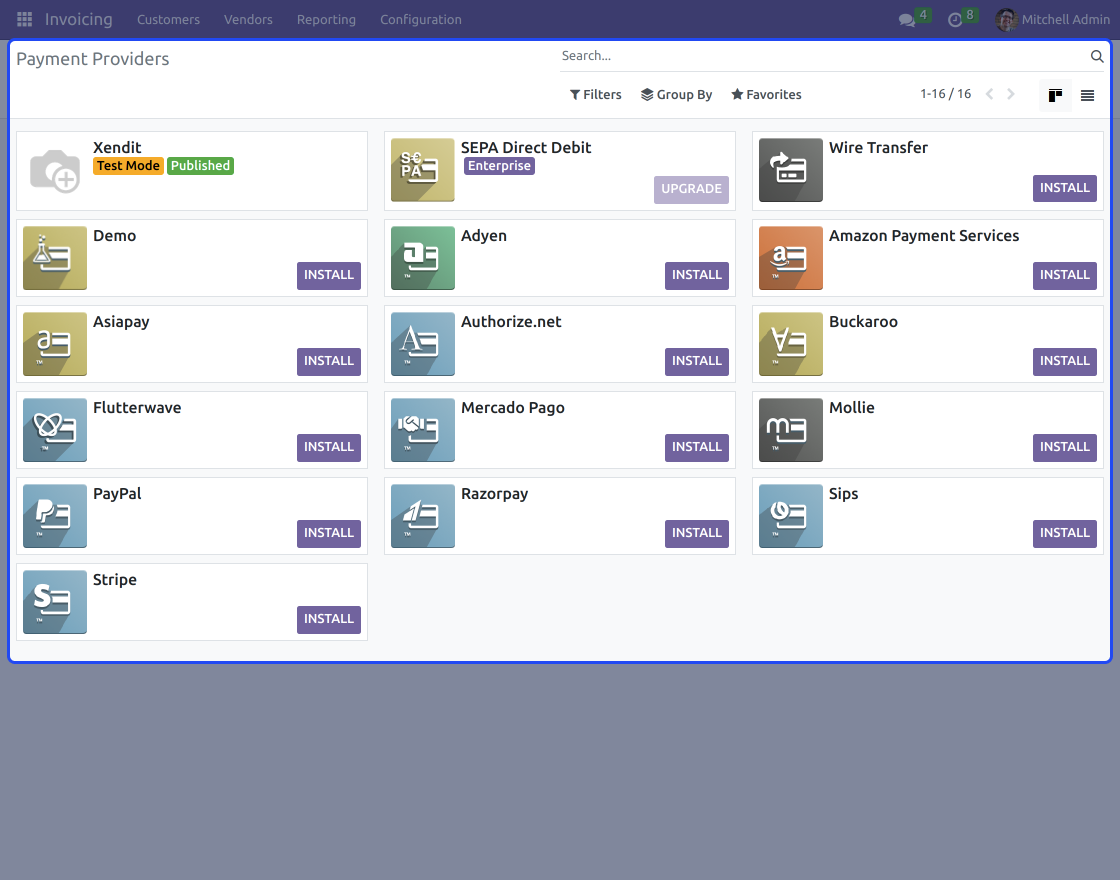Image resolution: width=1120 pixels, height=880 pixels.
Task: Click the Stripe provider icon
Action: click(55, 602)
